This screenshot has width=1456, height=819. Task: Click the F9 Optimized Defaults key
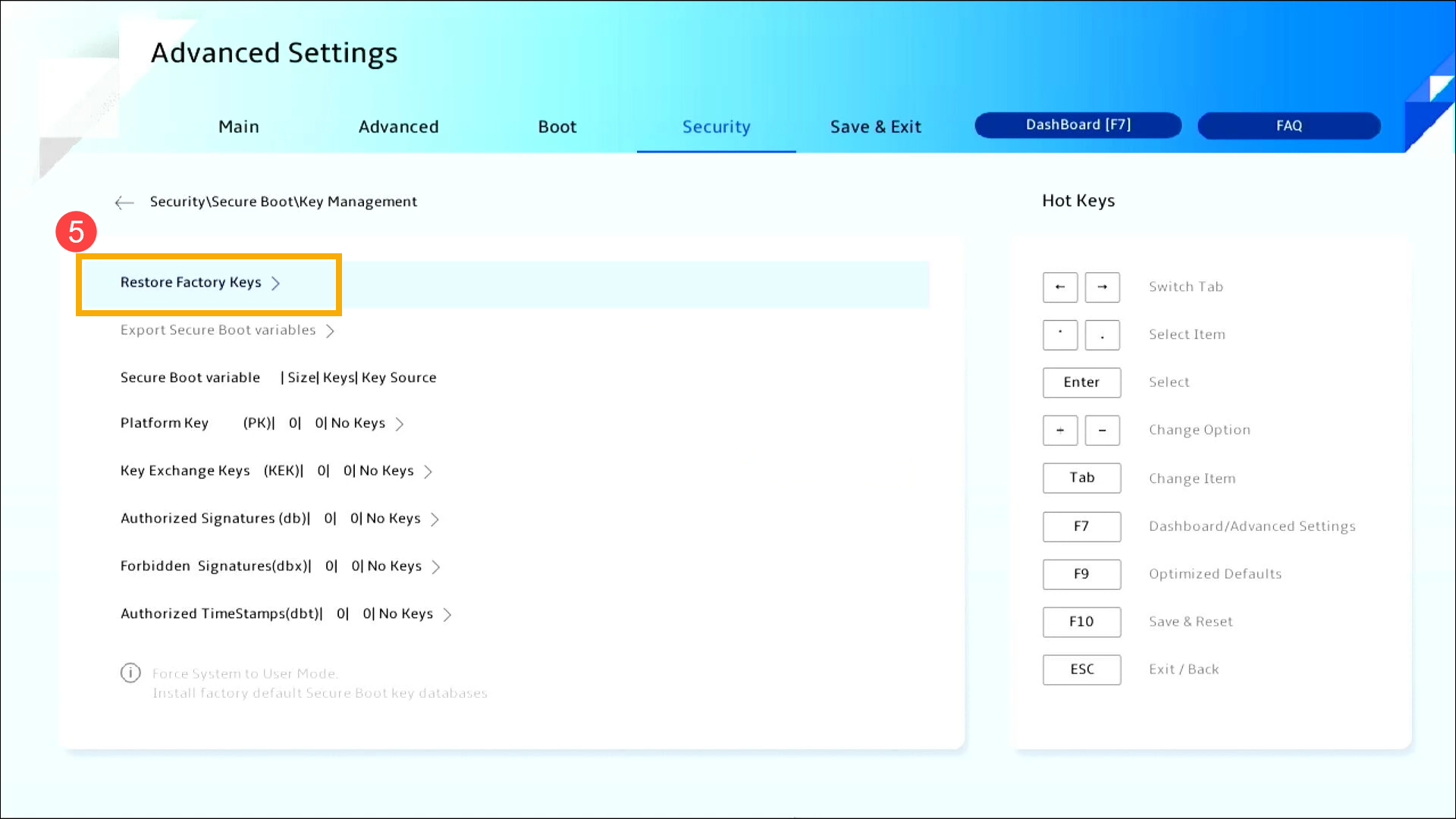point(1081,574)
